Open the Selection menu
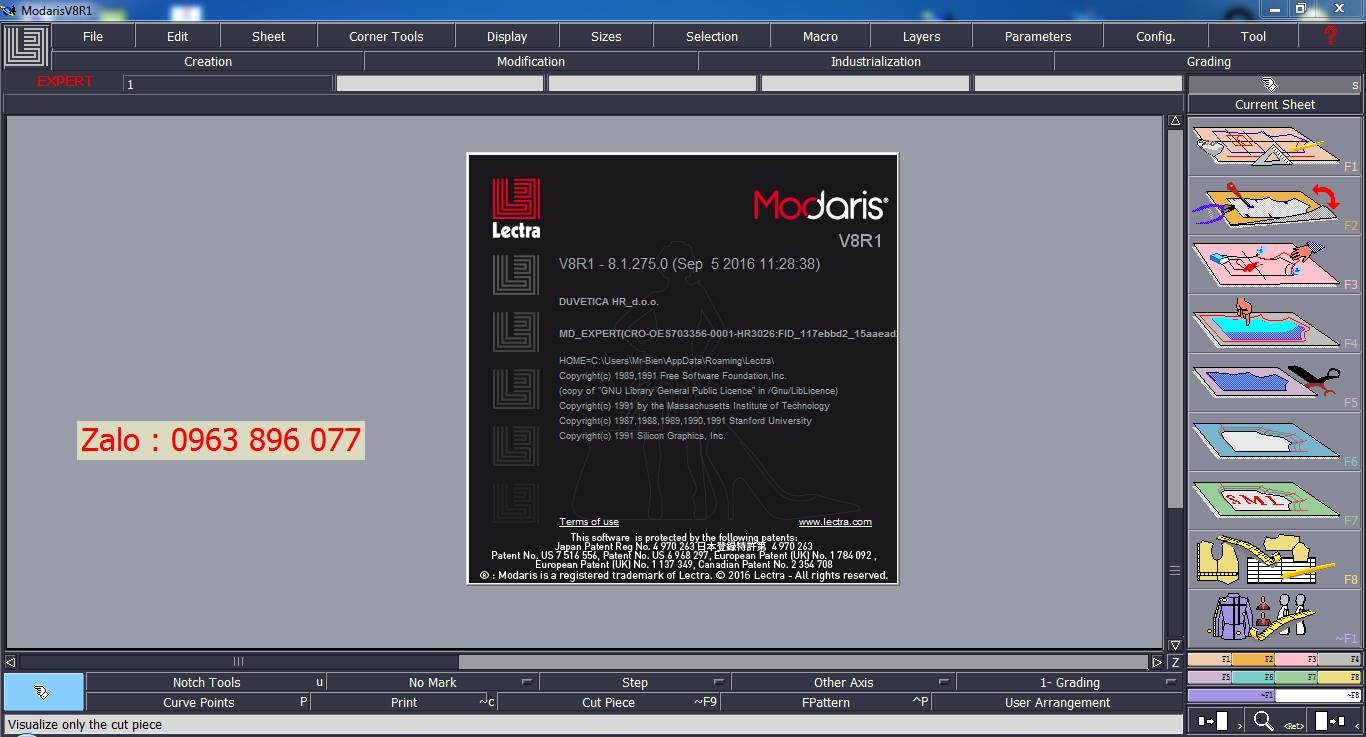This screenshot has height=737, width=1366. (x=712, y=36)
